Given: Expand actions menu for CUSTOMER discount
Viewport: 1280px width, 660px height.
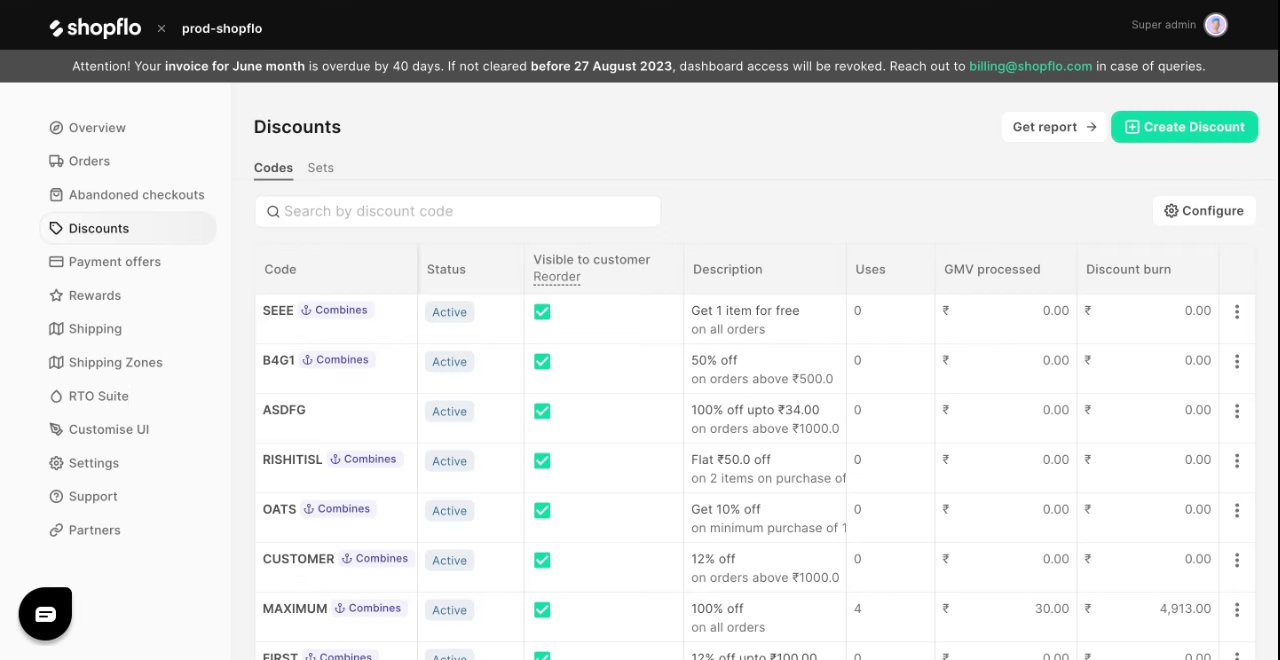Looking at the screenshot, I should point(1237,560).
